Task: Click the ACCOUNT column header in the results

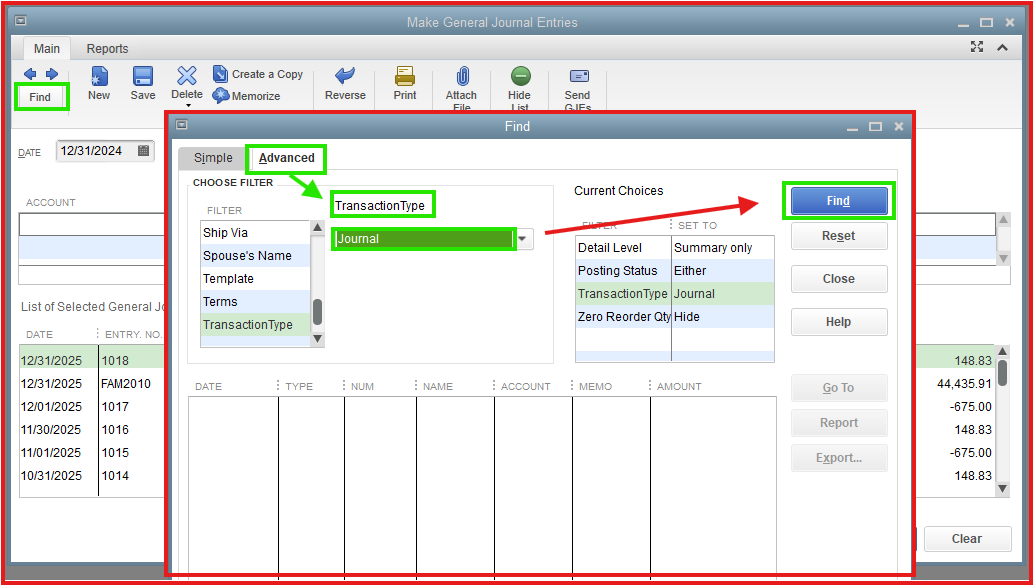Action: pos(526,386)
